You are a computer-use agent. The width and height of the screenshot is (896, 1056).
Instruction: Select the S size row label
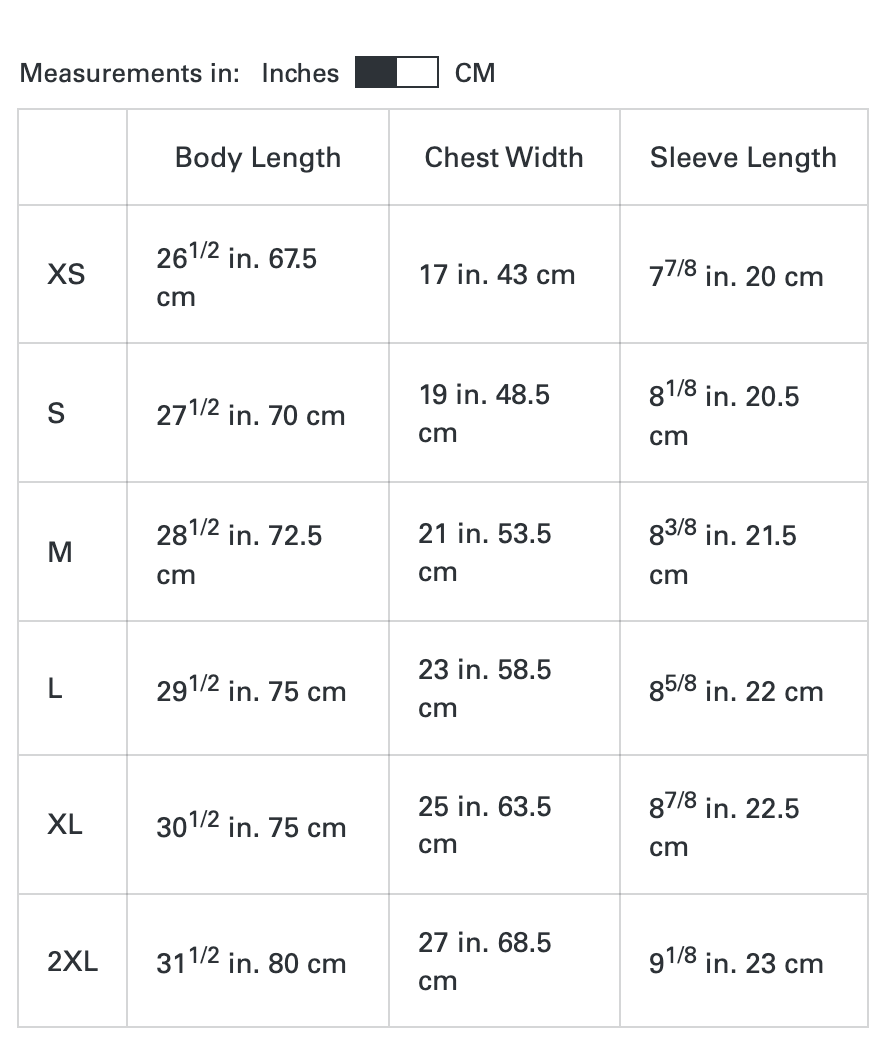pyautogui.click(x=57, y=413)
